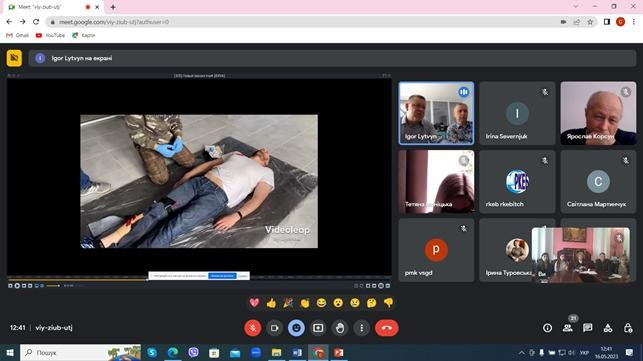Send a sad face reaction
643x361 pixels.
pyautogui.click(x=355, y=303)
